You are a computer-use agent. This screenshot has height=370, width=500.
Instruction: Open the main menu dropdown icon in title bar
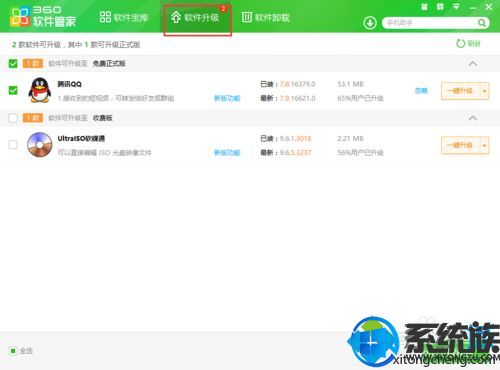coord(456,7)
